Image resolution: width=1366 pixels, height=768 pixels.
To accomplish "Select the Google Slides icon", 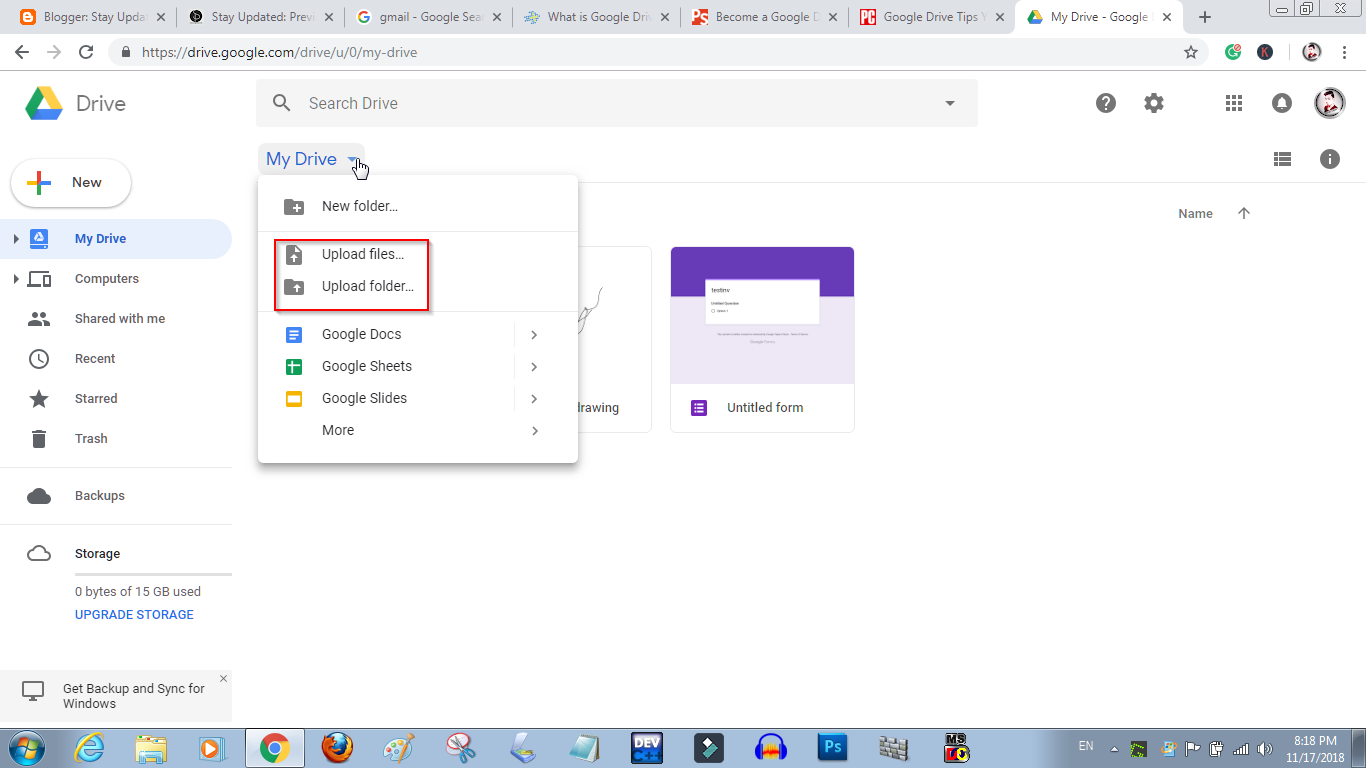I will pyautogui.click(x=294, y=398).
